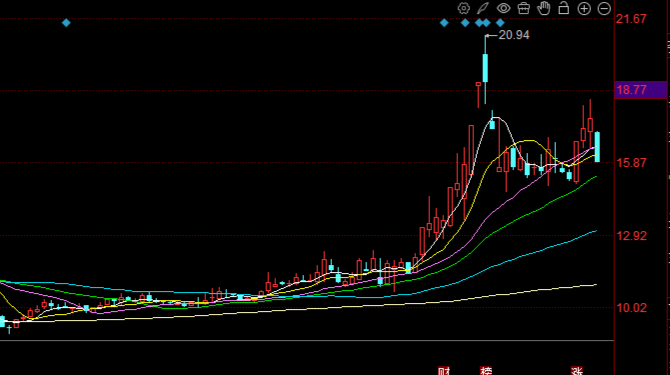Click the latest cyan candle at chart right edge
The width and height of the screenshot is (670, 375).
coord(597,147)
